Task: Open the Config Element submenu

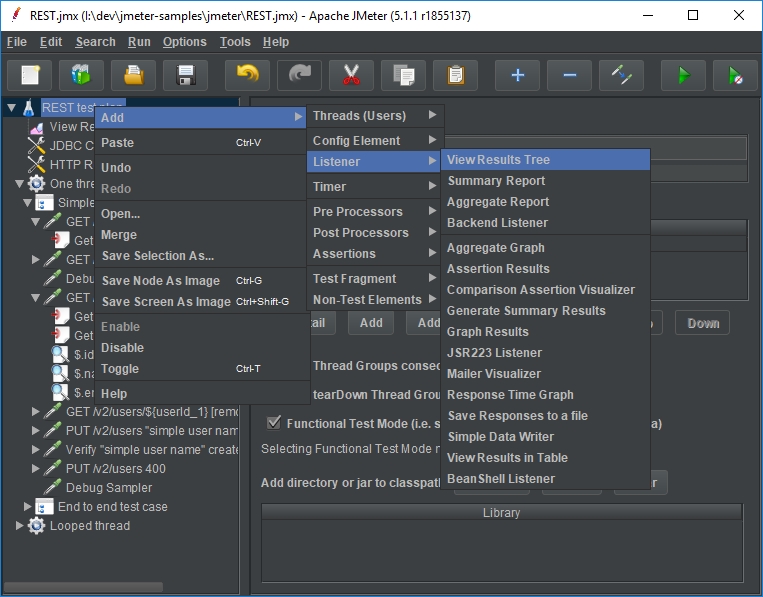Action: coord(375,141)
